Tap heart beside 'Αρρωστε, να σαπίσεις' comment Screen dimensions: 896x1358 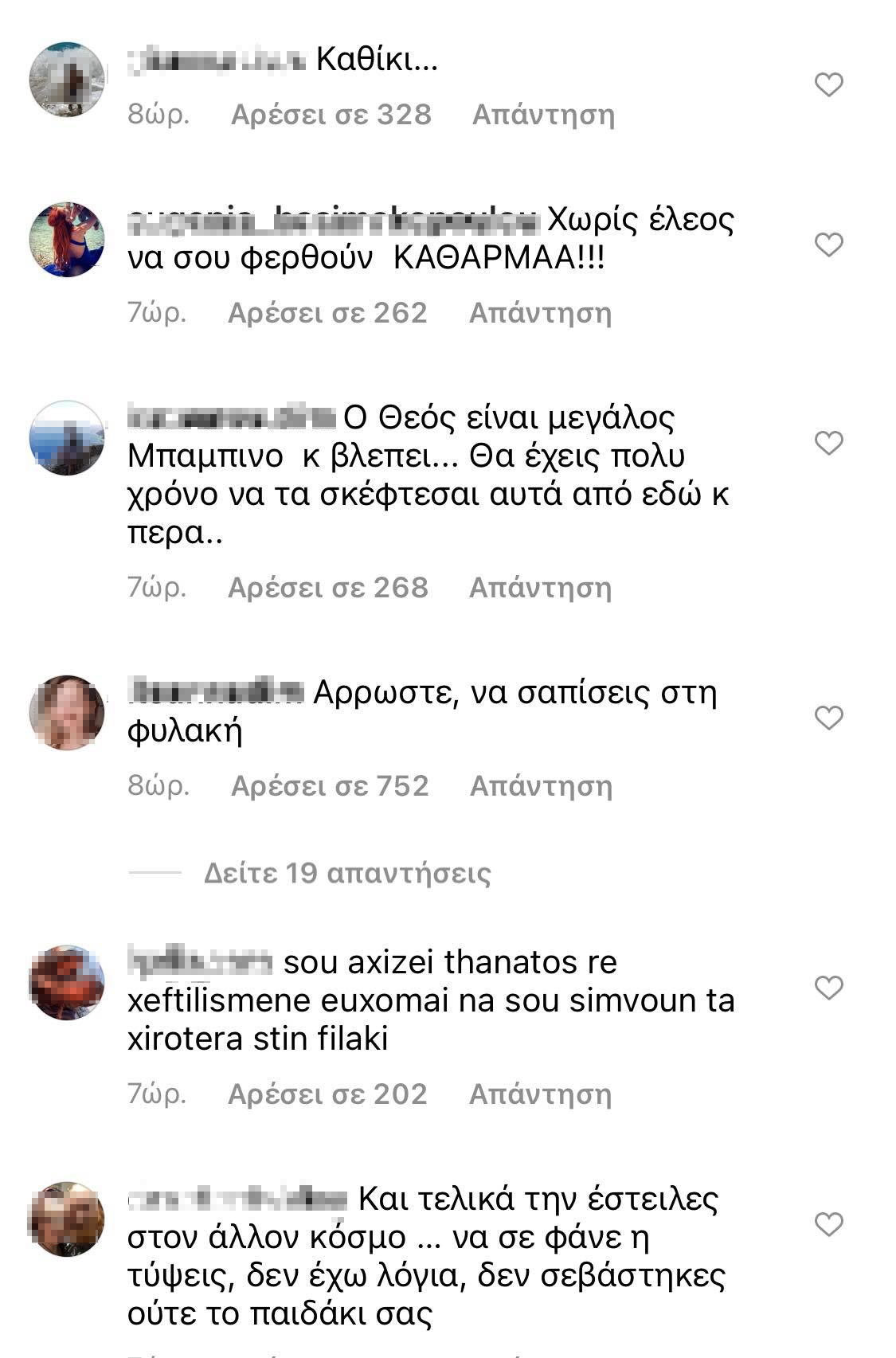tap(828, 718)
